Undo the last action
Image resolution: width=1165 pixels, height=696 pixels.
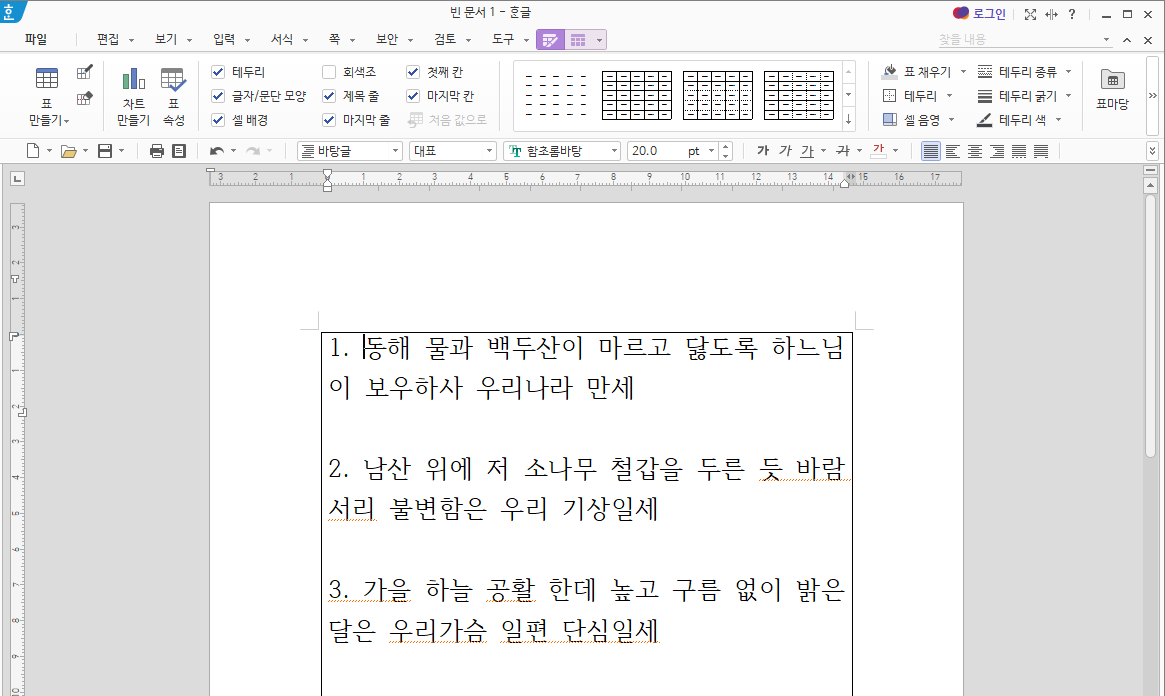pos(216,151)
